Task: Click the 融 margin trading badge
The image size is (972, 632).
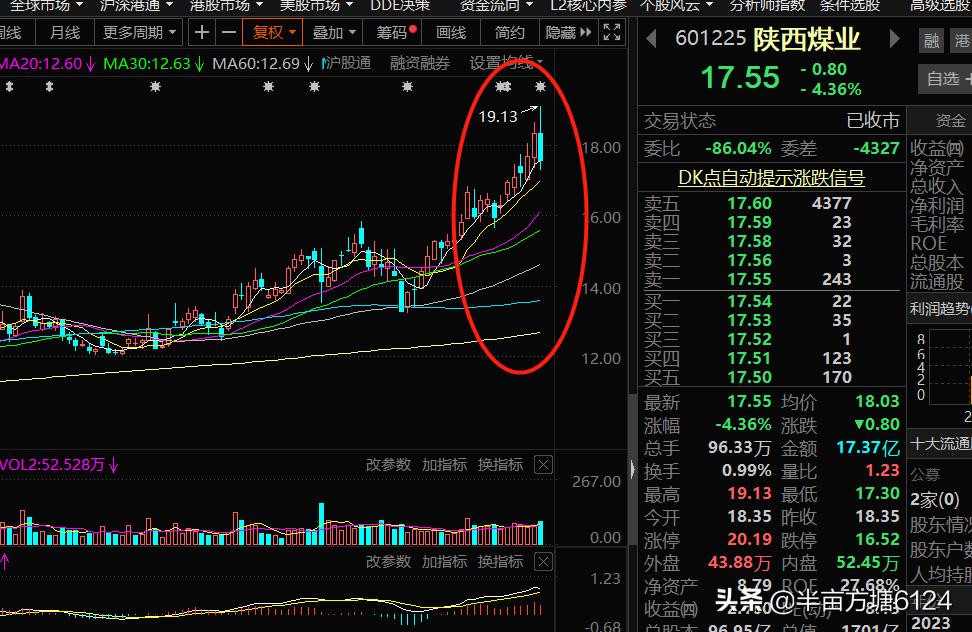Action: click(931, 41)
